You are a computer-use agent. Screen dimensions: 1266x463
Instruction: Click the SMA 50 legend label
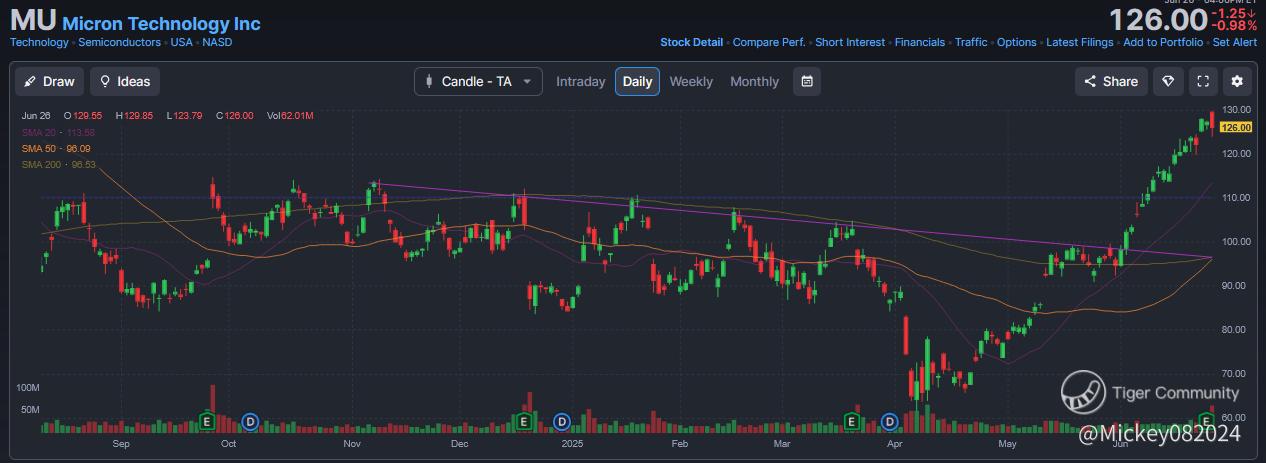pyautogui.click(x=56, y=148)
